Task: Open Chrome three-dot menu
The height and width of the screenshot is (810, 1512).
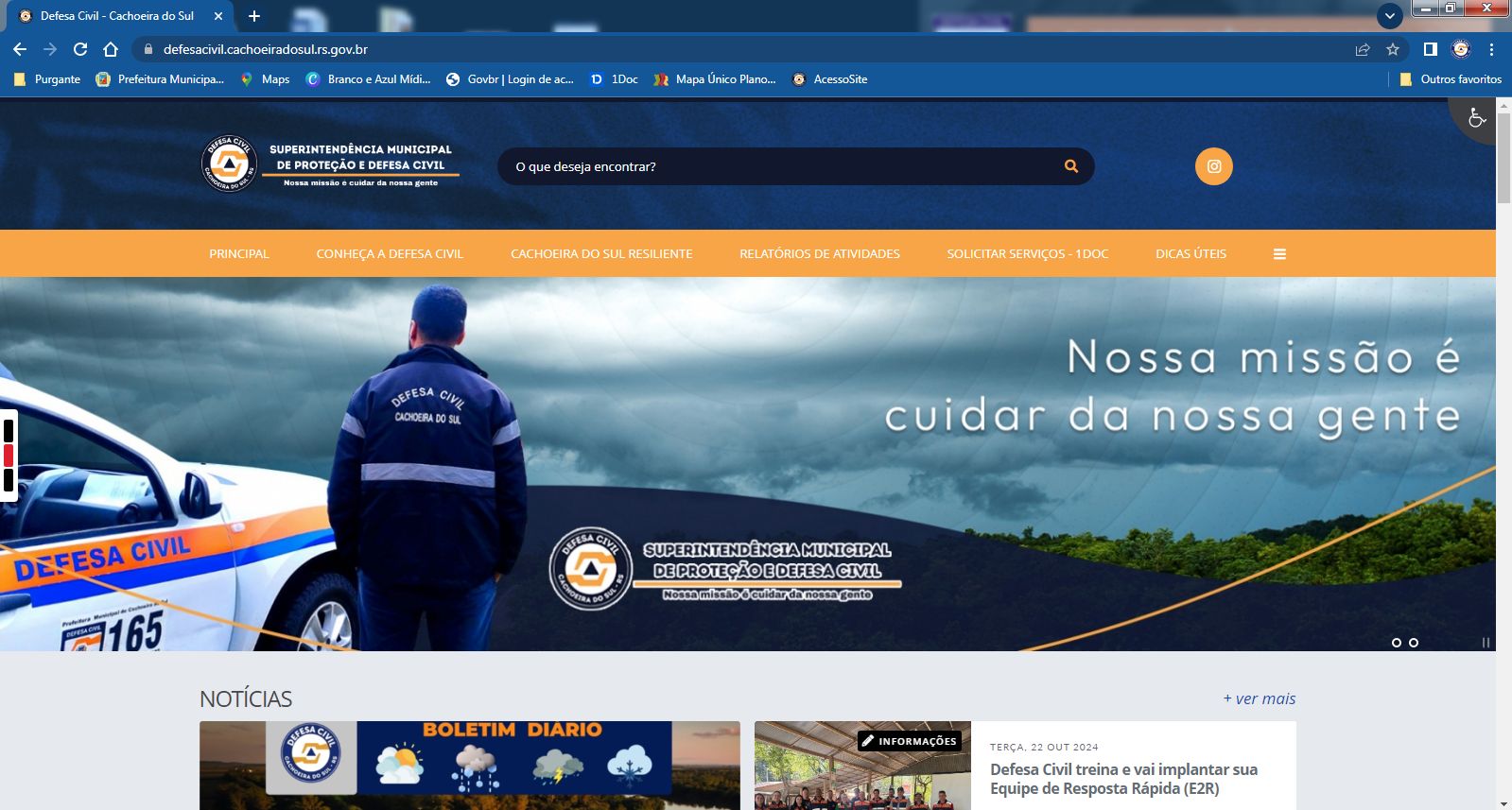Action: click(1491, 49)
